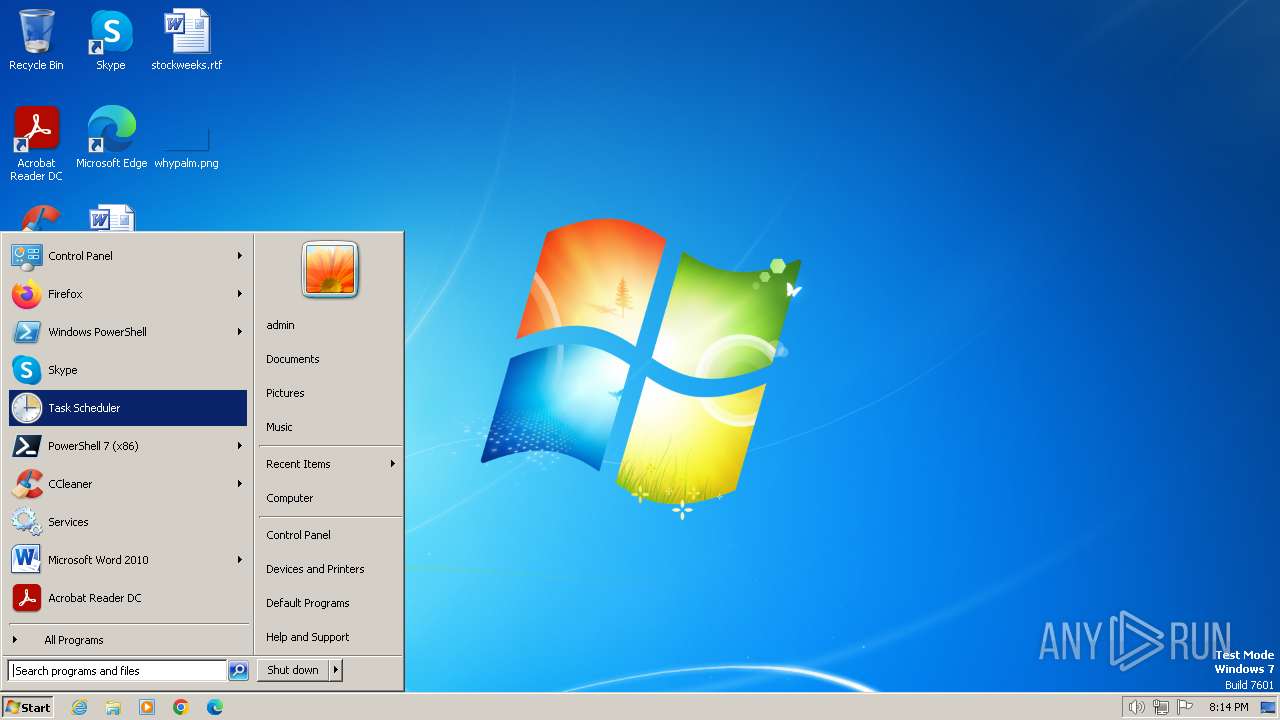Click the Shut down button
This screenshot has width=1280, height=720.
[293, 671]
